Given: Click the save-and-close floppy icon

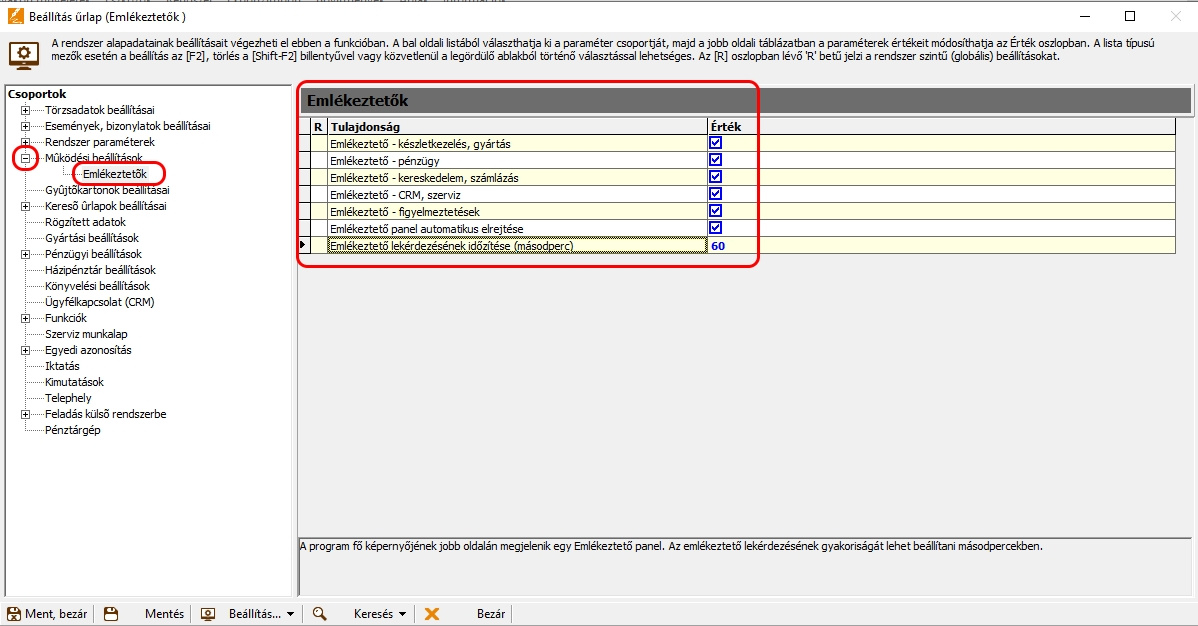Looking at the screenshot, I should click(14, 614).
